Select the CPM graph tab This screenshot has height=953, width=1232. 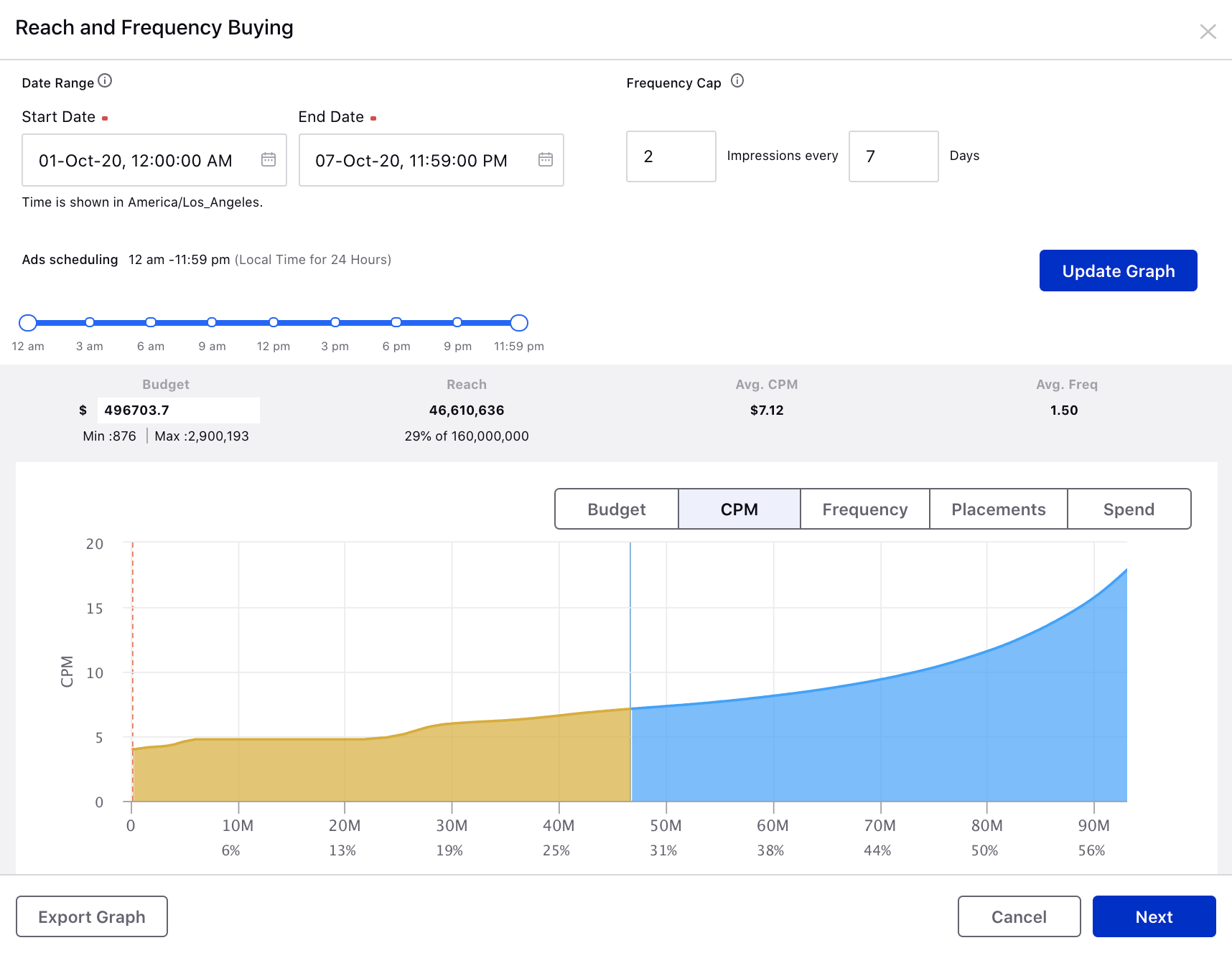click(739, 510)
